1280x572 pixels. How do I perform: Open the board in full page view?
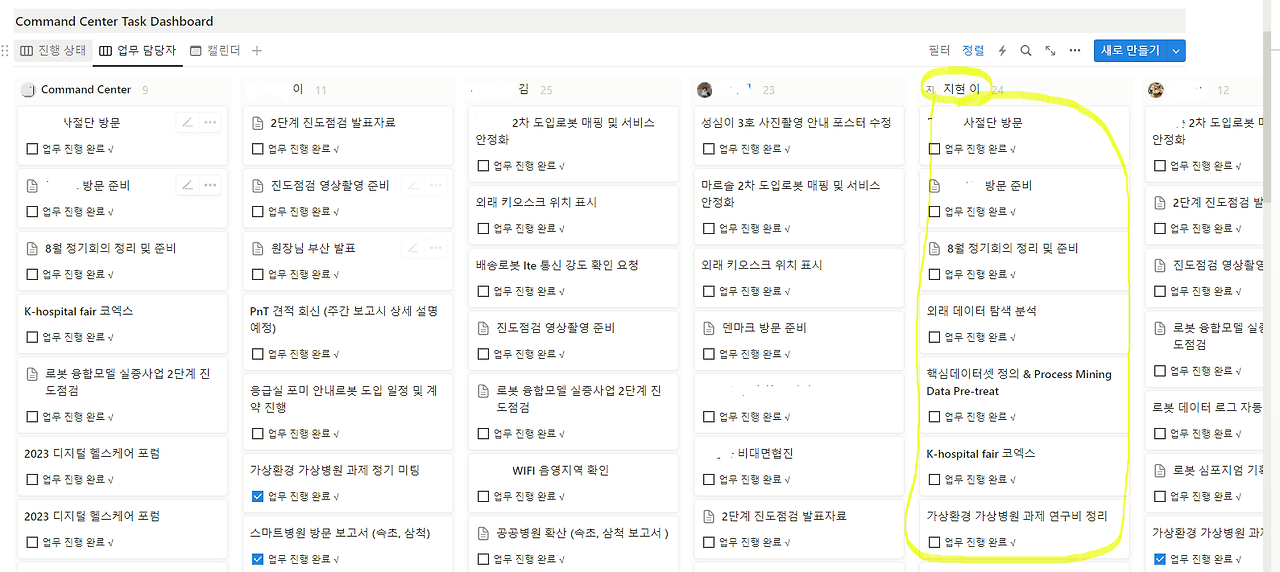pyautogui.click(x=1050, y=50)
